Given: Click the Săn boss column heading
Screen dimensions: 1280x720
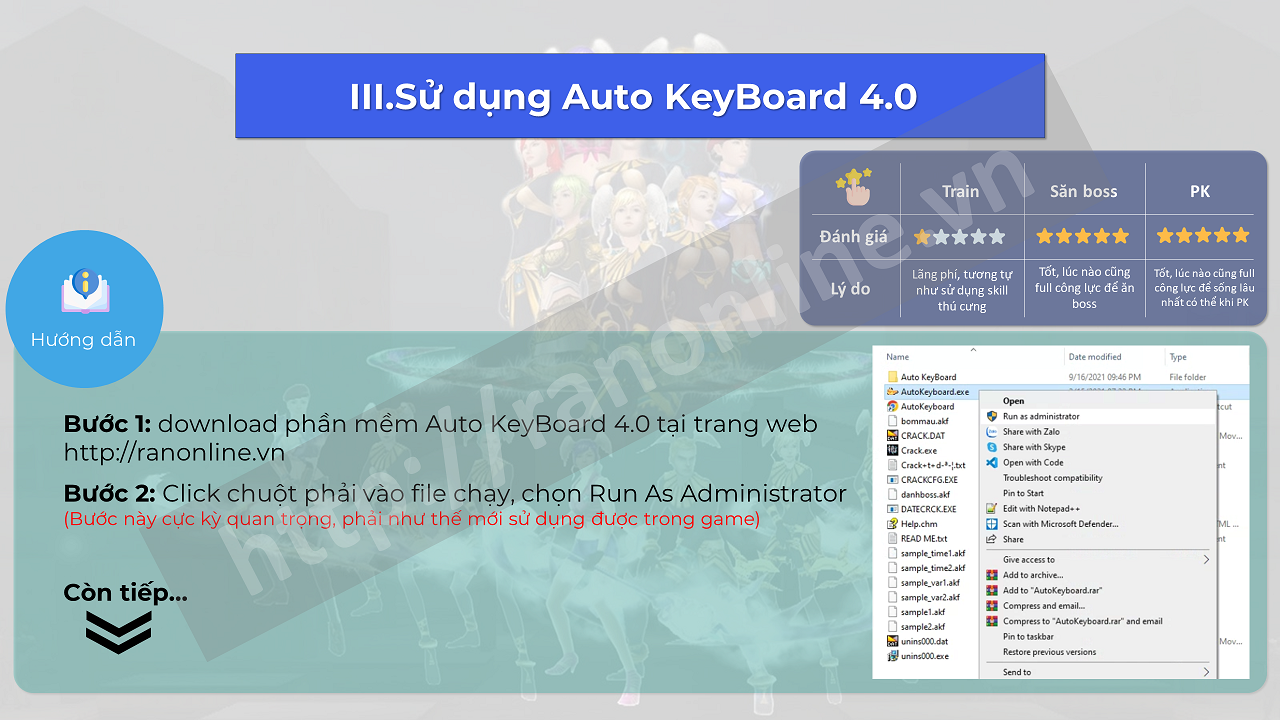Looking at the screenshot, I should 1084,191.
